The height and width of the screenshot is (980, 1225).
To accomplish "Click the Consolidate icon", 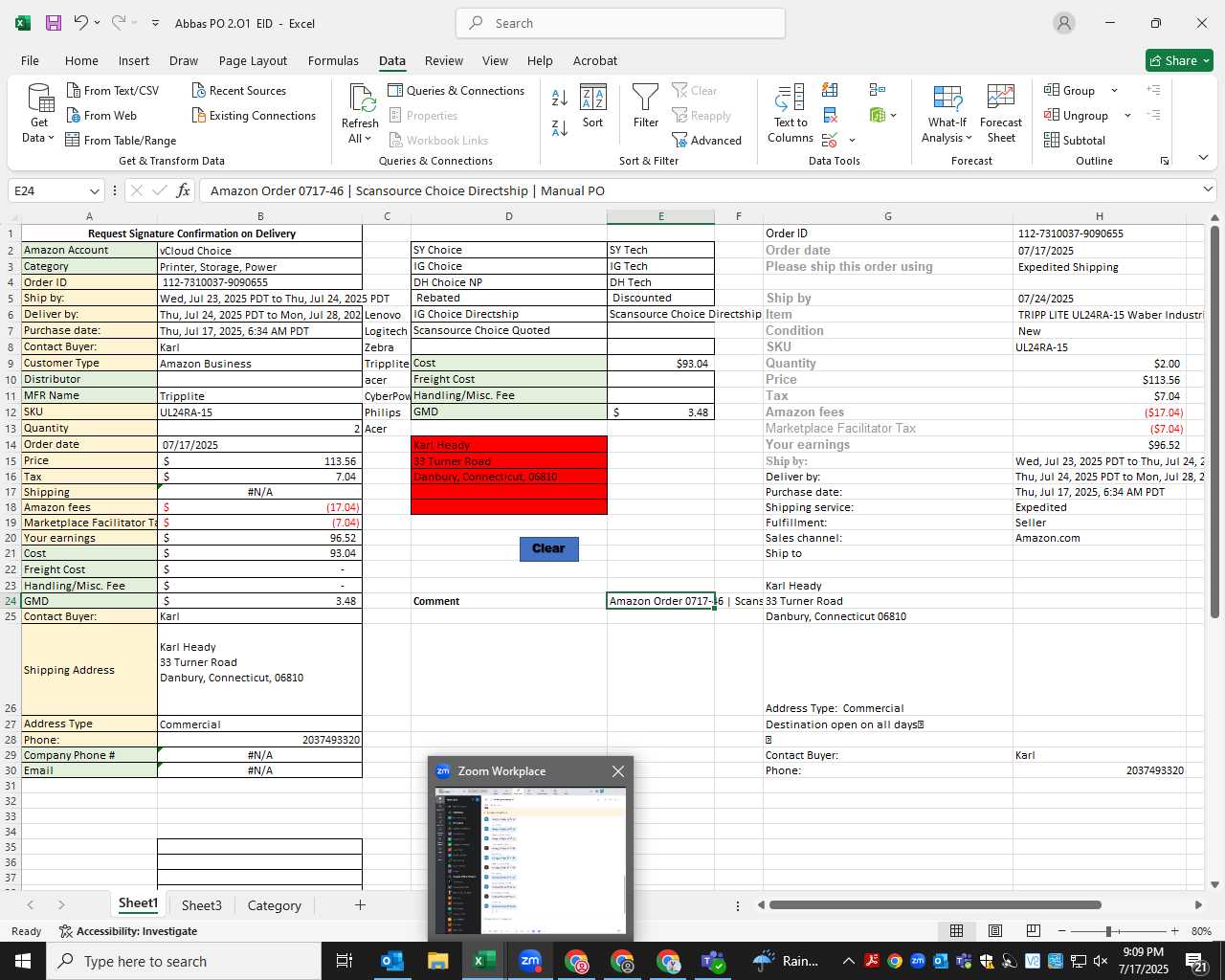I will (877, 90).
